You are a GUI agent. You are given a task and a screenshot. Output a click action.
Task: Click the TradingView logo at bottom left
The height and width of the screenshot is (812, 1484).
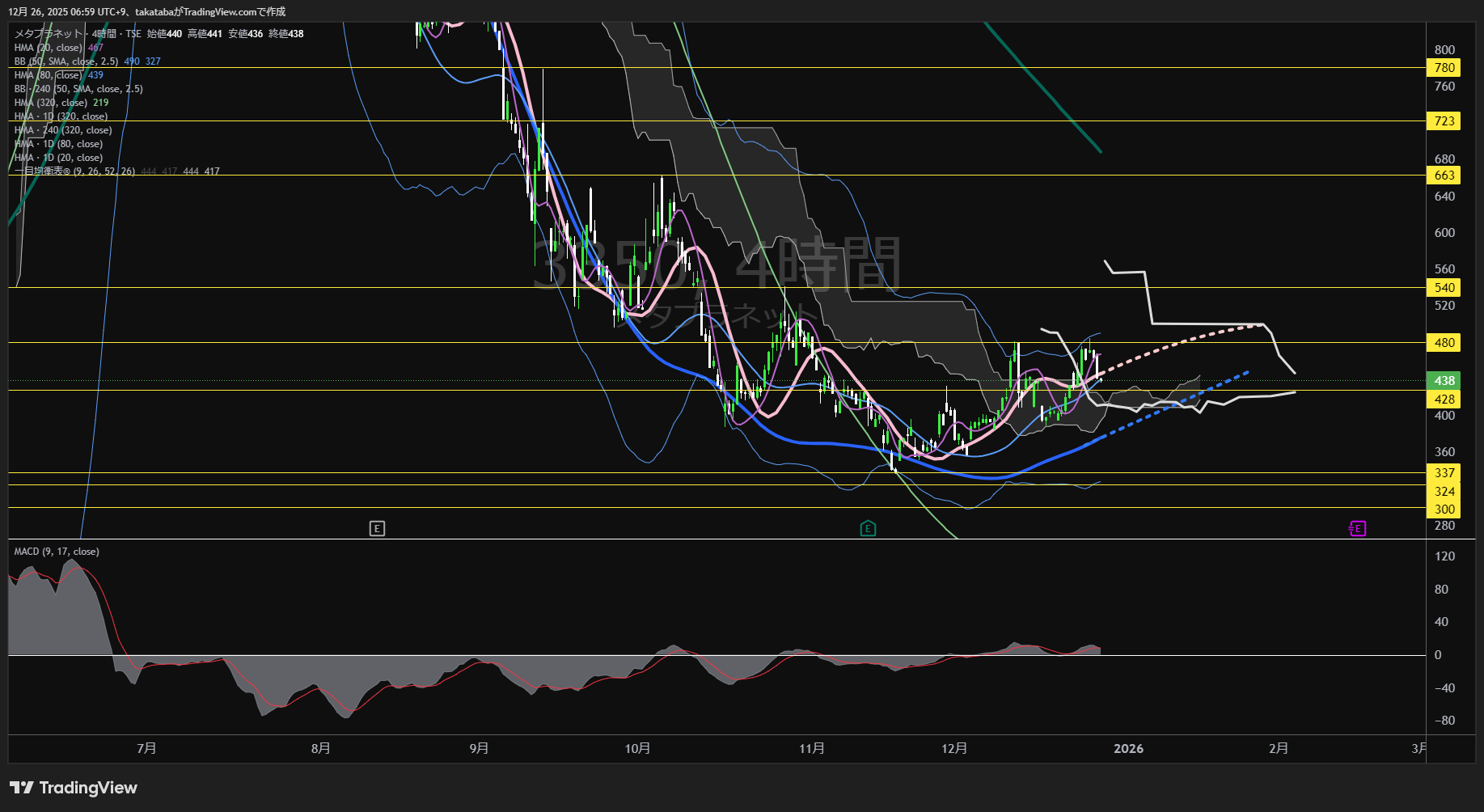coord(74,788)
